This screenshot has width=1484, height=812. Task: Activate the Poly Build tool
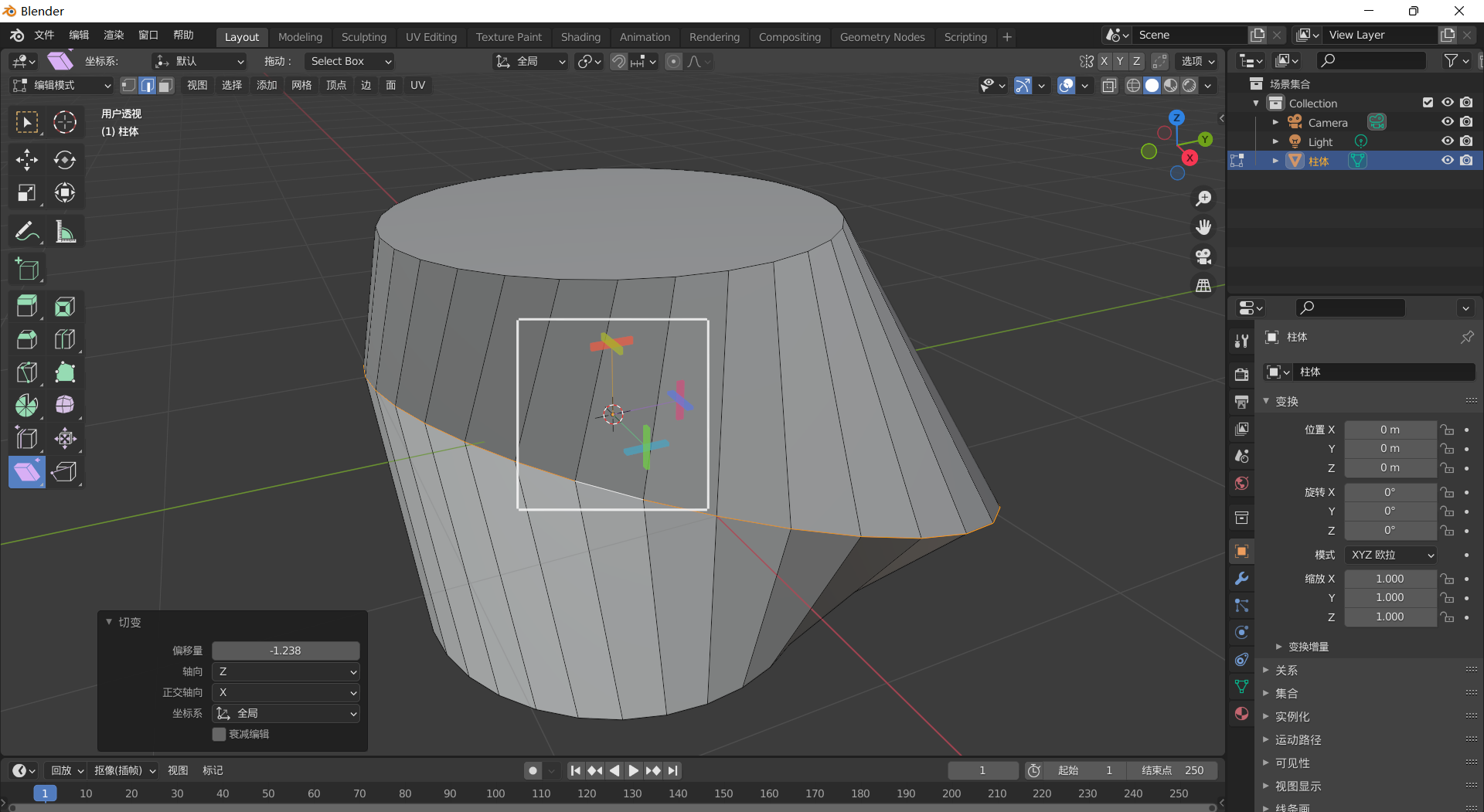coord(65,372)
